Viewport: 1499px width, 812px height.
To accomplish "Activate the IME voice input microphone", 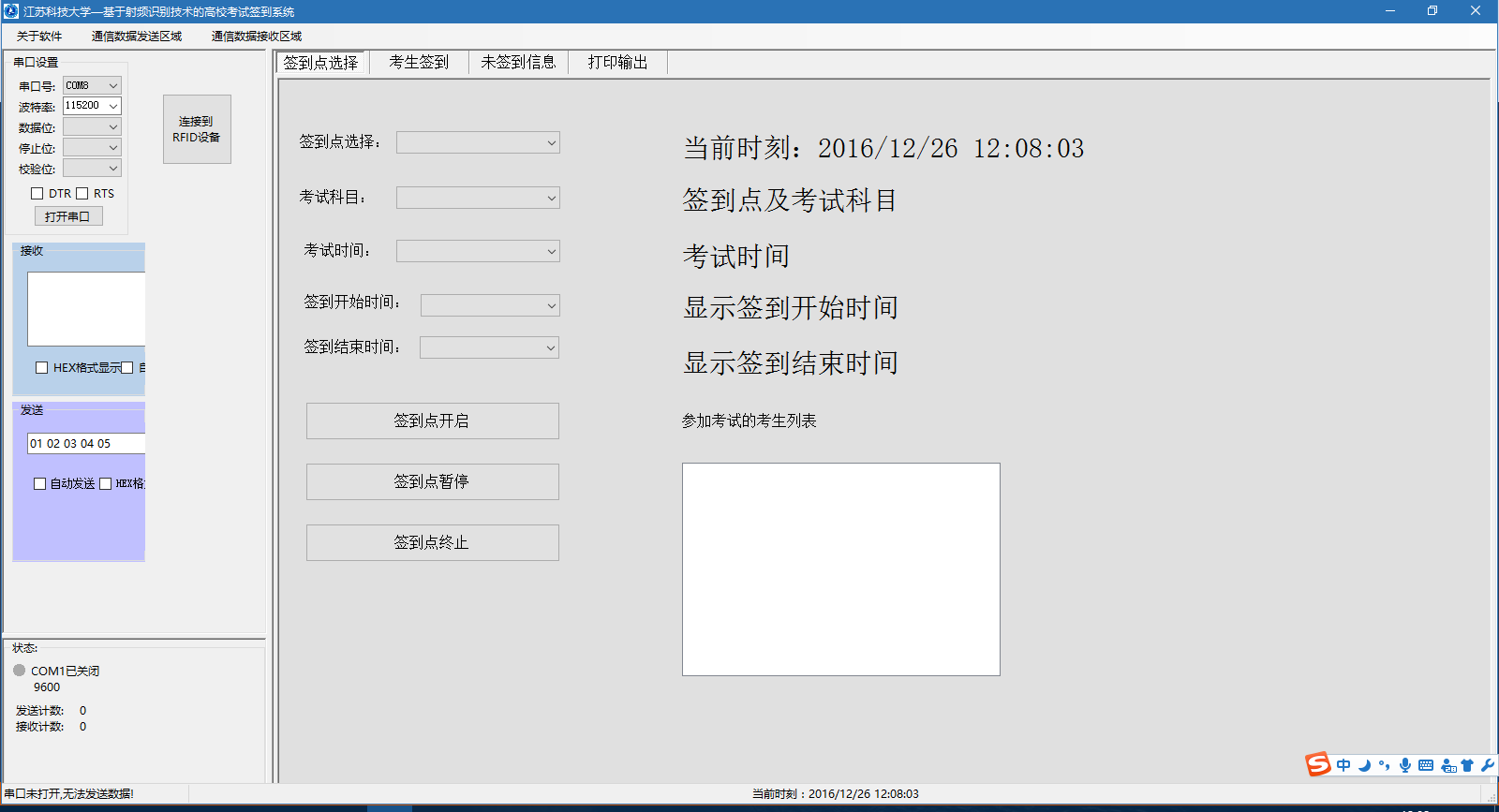I will click(x=1405, y=765).
